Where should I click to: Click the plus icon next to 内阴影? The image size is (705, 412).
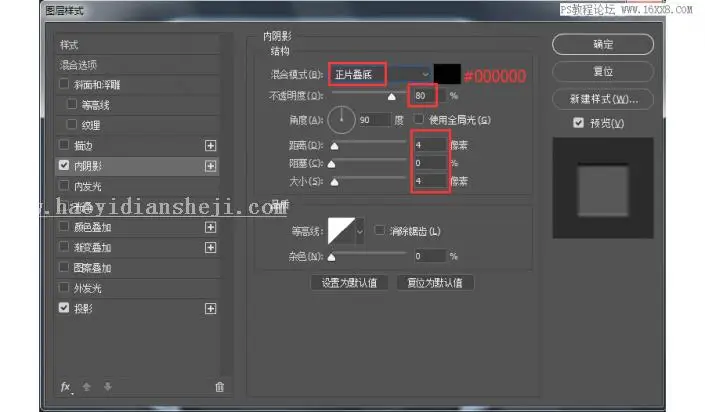coord(210,166)
